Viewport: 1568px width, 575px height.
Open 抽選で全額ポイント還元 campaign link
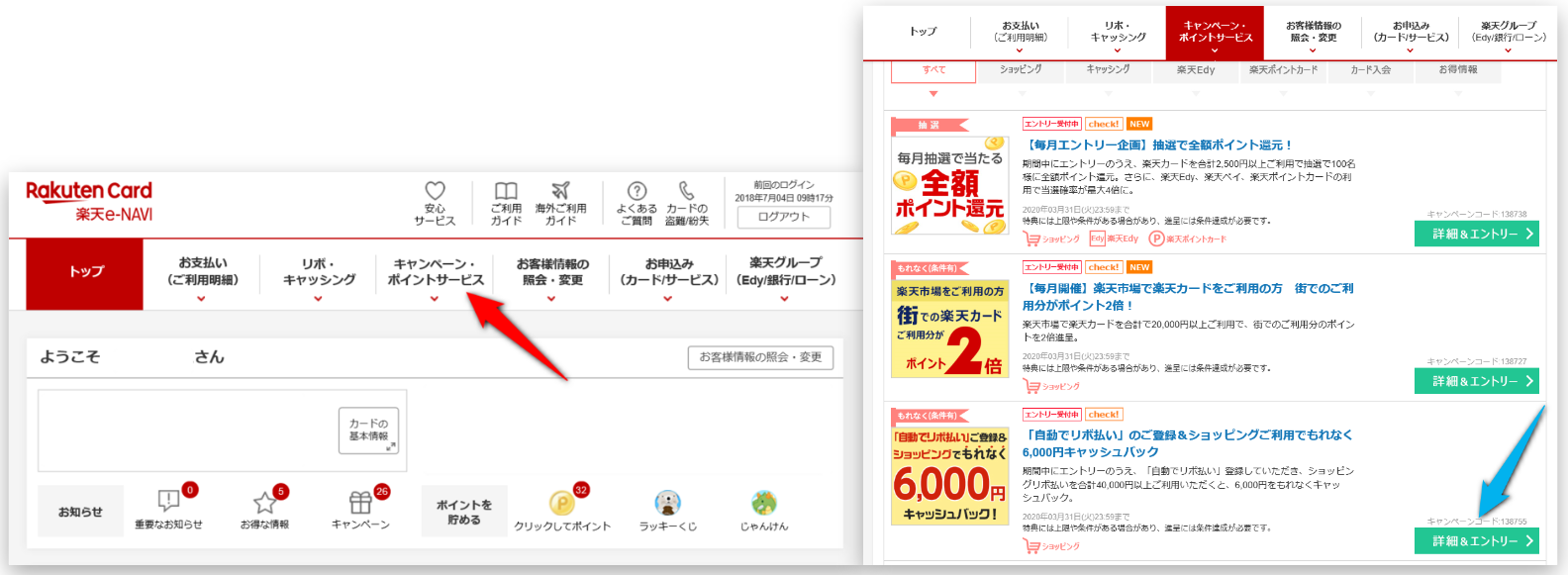click(1157, 145)
